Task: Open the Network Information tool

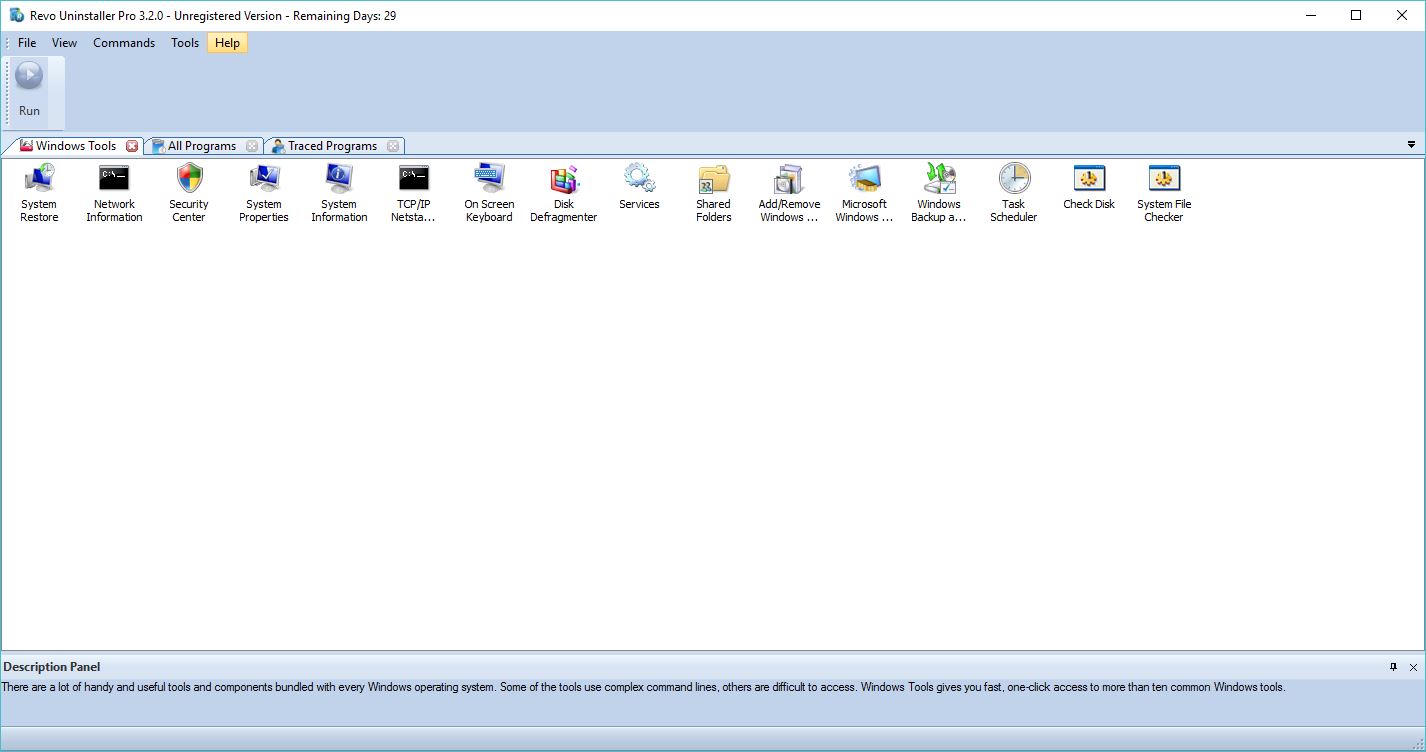Action: (113, 192)
